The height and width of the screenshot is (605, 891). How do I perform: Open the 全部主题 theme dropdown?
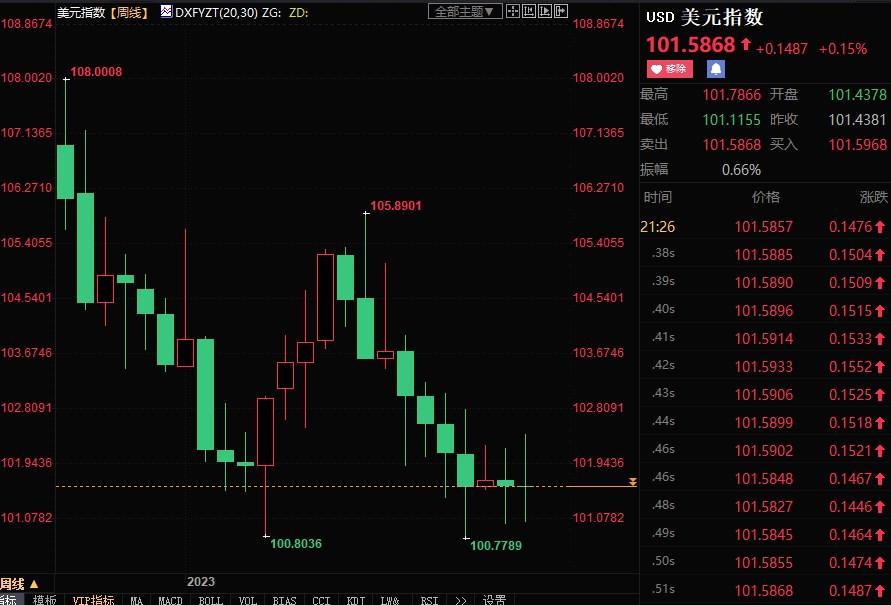point(464,11)
